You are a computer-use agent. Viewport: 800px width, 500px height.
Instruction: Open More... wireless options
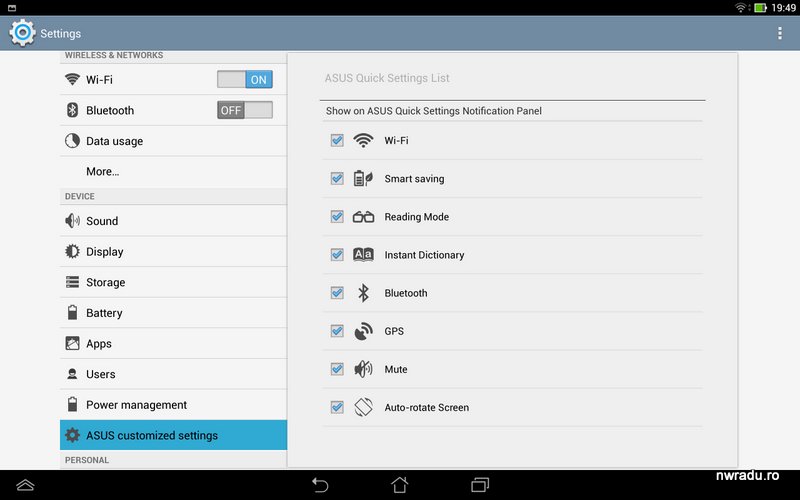click(x=173, y=171)
